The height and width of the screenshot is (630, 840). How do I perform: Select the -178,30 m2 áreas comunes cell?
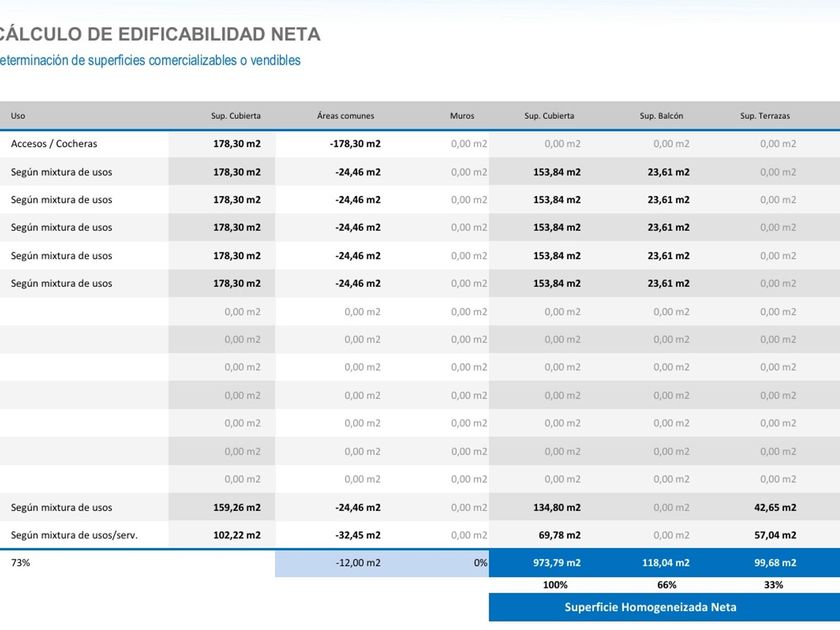[x=356, y=144]
